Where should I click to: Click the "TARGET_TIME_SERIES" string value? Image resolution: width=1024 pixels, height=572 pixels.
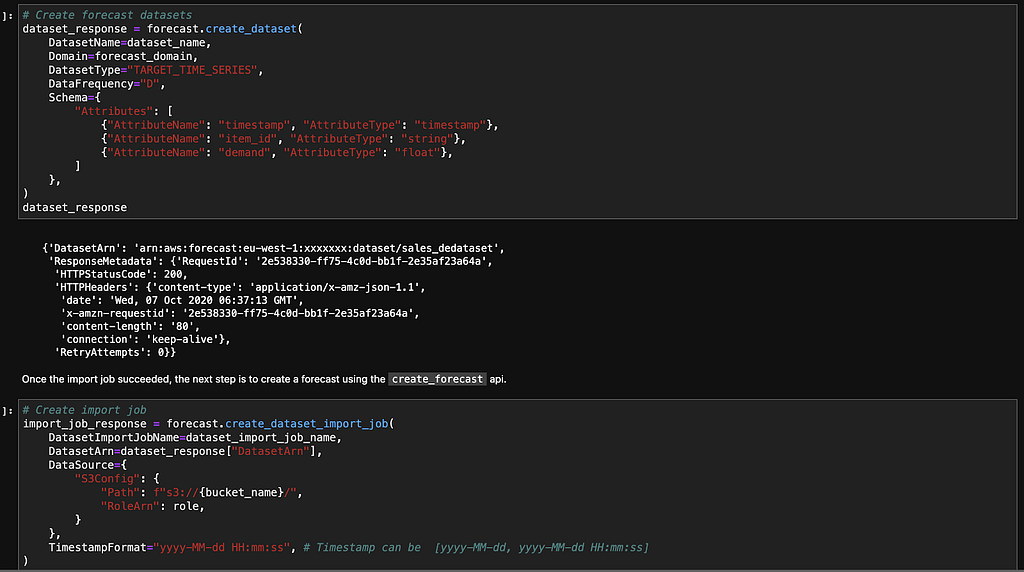(192, 70)
